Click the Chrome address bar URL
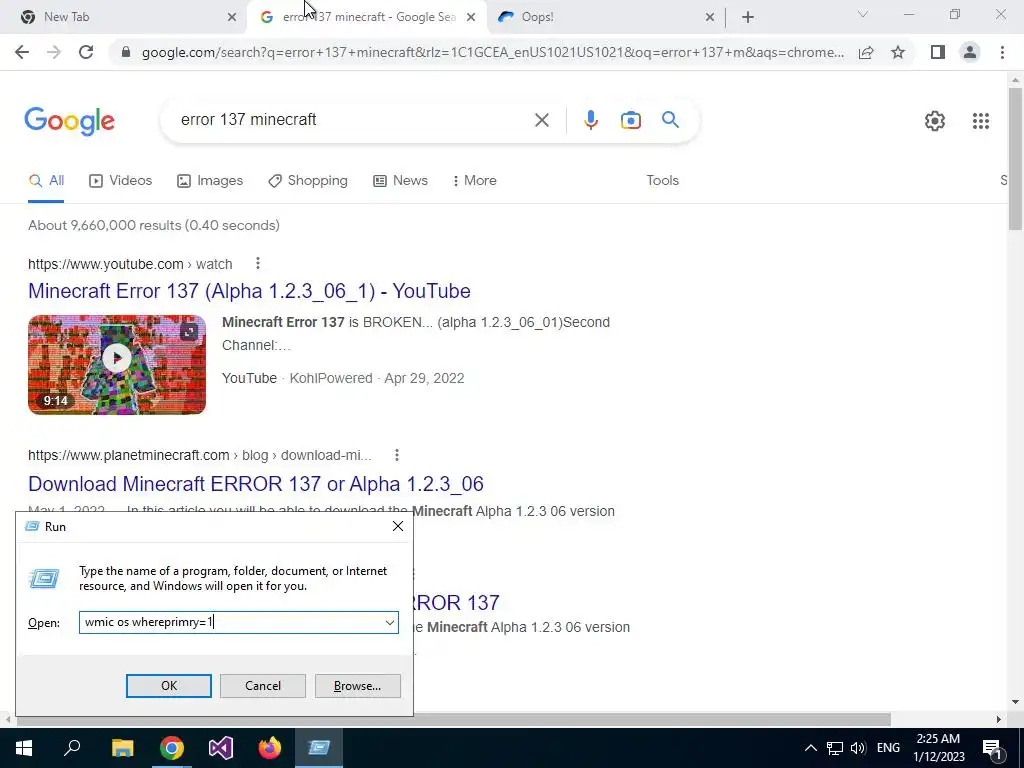The height and width of the screenshot is (768, 1024). (492, 52)
